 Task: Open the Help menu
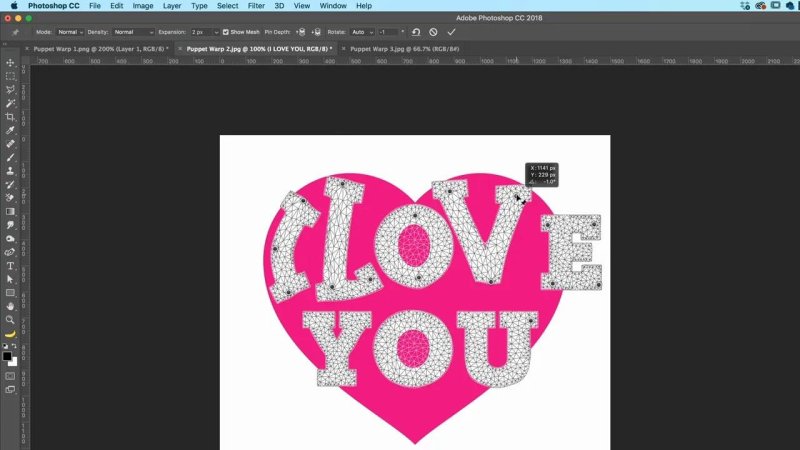pyautogui.click(x=364, y=6)
